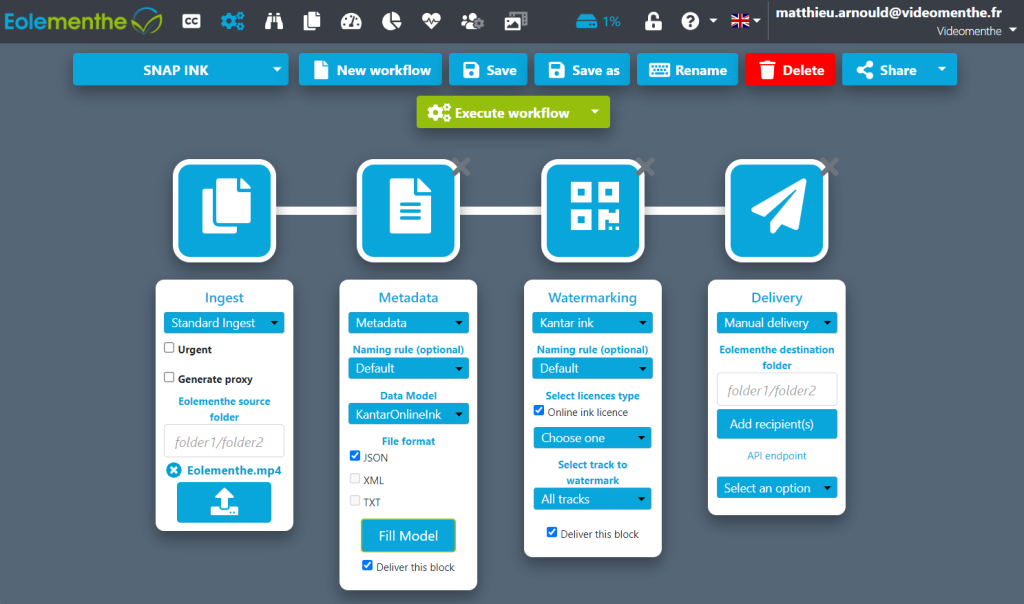
Task: Open the users settings icon
Action: tap(472, 22)
